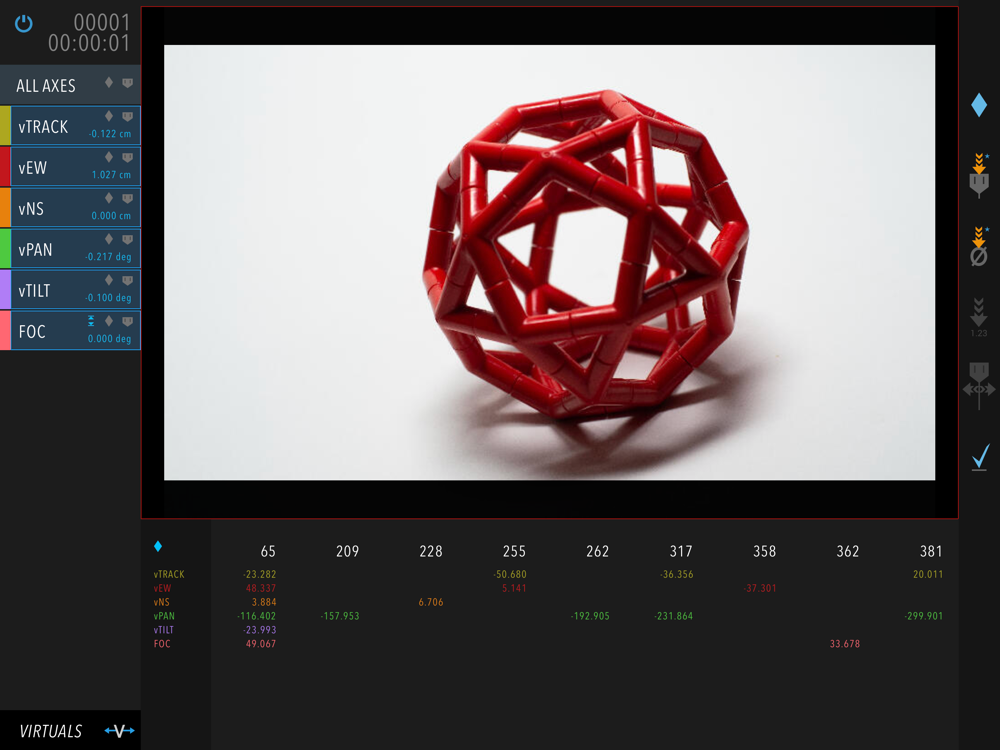Click shield icon on vTILT row
The height and width of the screenshot is (750, 1000).
pyautogui.click(x=128, y=280)
